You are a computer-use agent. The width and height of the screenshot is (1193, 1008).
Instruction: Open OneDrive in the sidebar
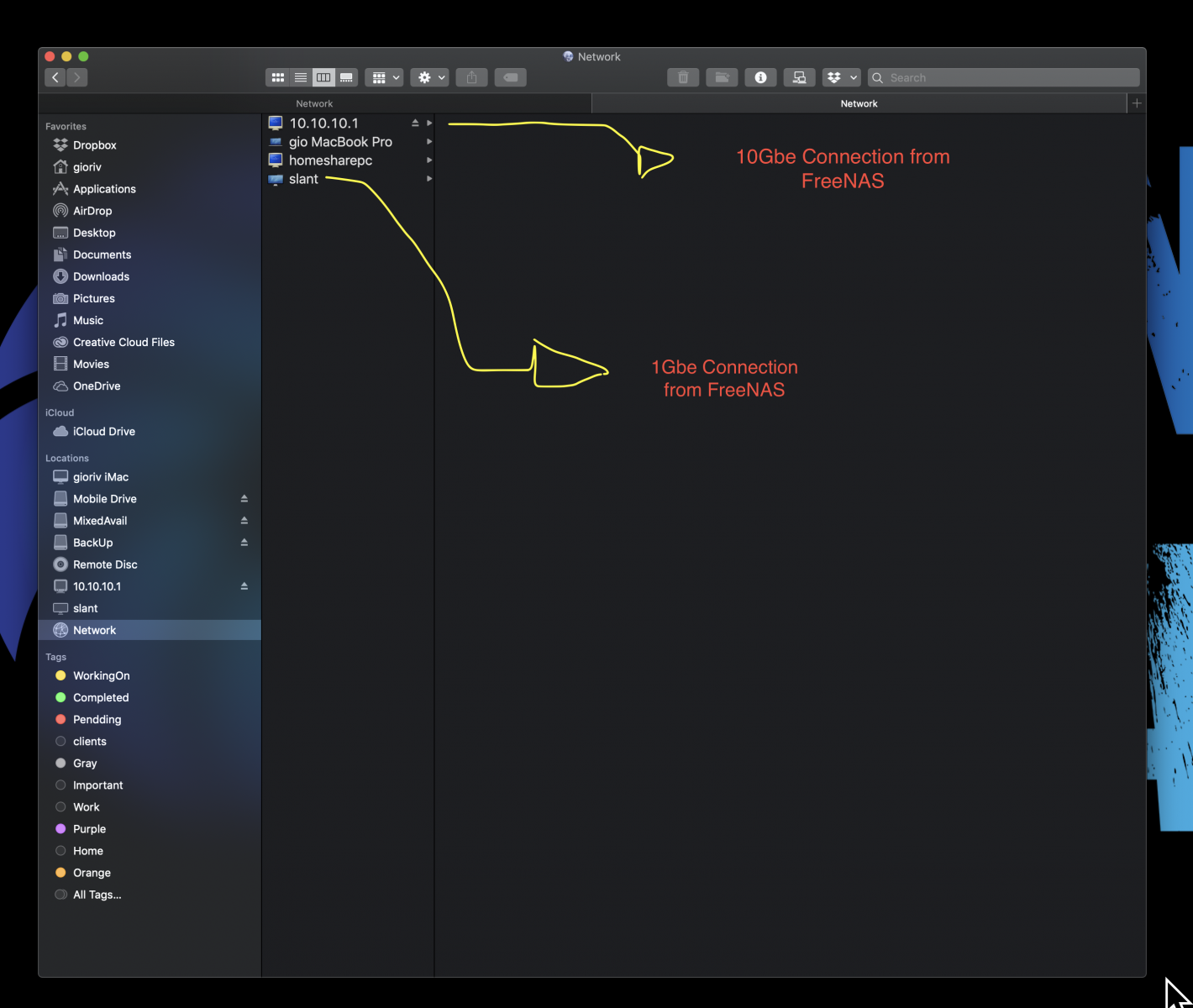150,386
